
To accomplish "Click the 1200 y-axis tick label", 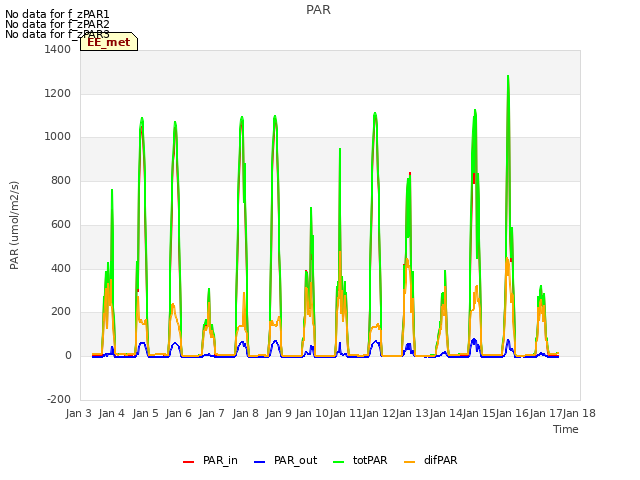I will coord(58,93).
